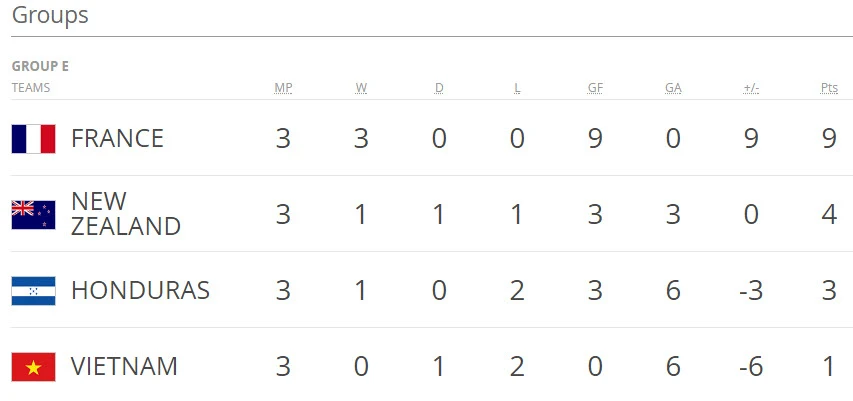Click Vietnam's goal difference of -6
The image size is (853, 401).
click(x=751, y=367)
